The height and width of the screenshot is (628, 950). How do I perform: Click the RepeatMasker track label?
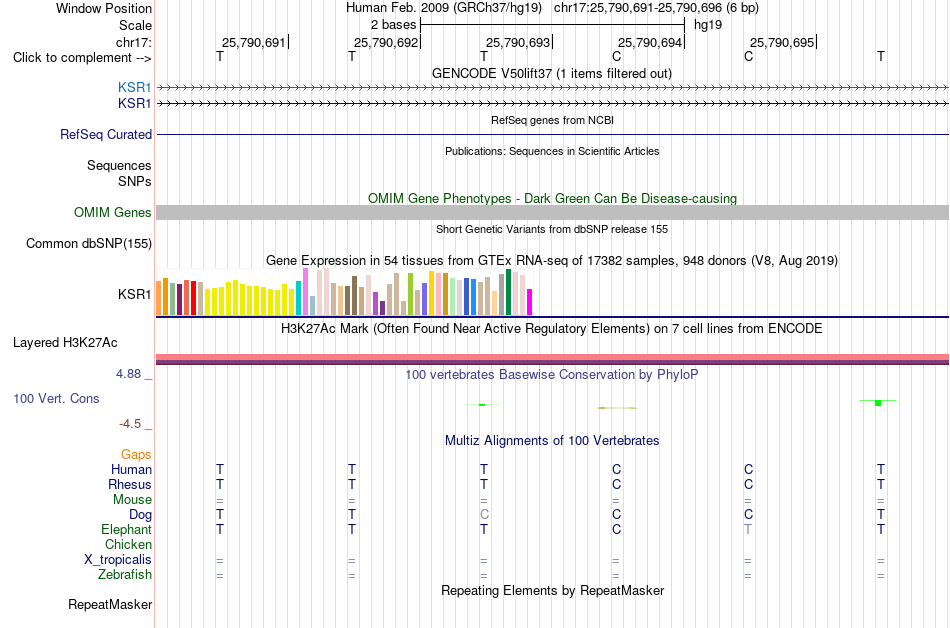pos(110,604)
